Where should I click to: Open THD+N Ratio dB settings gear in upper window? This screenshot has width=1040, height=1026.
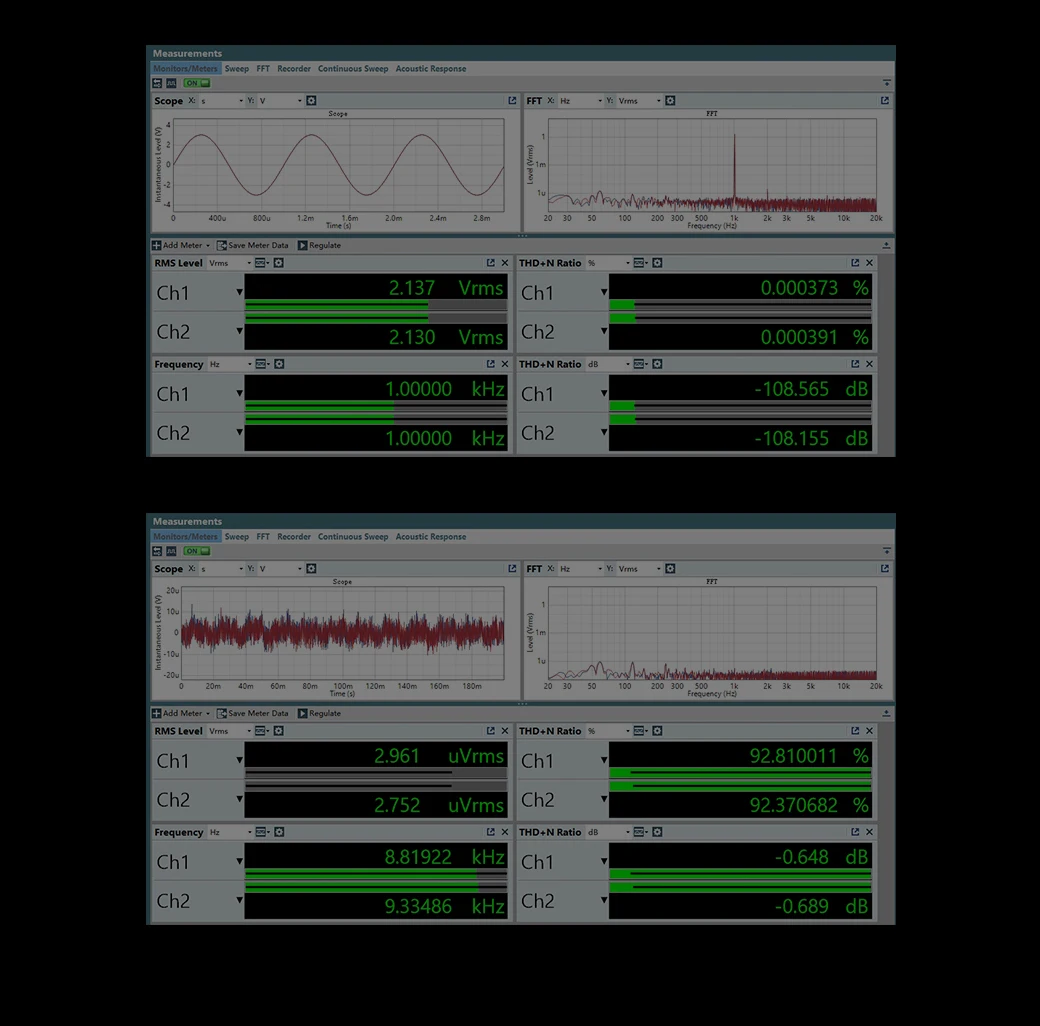coord(657,364)
